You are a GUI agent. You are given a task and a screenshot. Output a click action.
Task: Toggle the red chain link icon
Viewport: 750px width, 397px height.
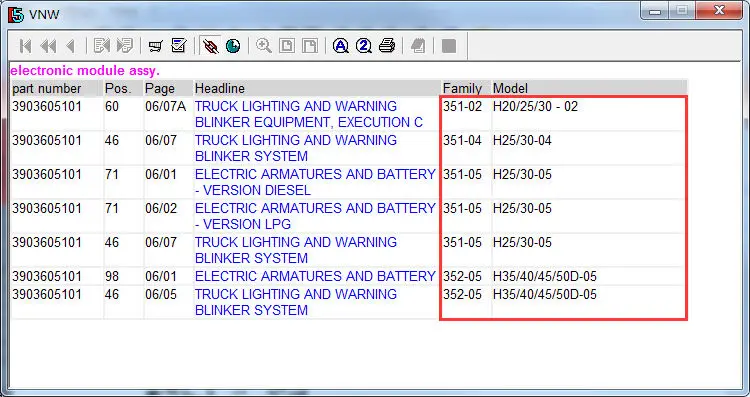(210, 46)
